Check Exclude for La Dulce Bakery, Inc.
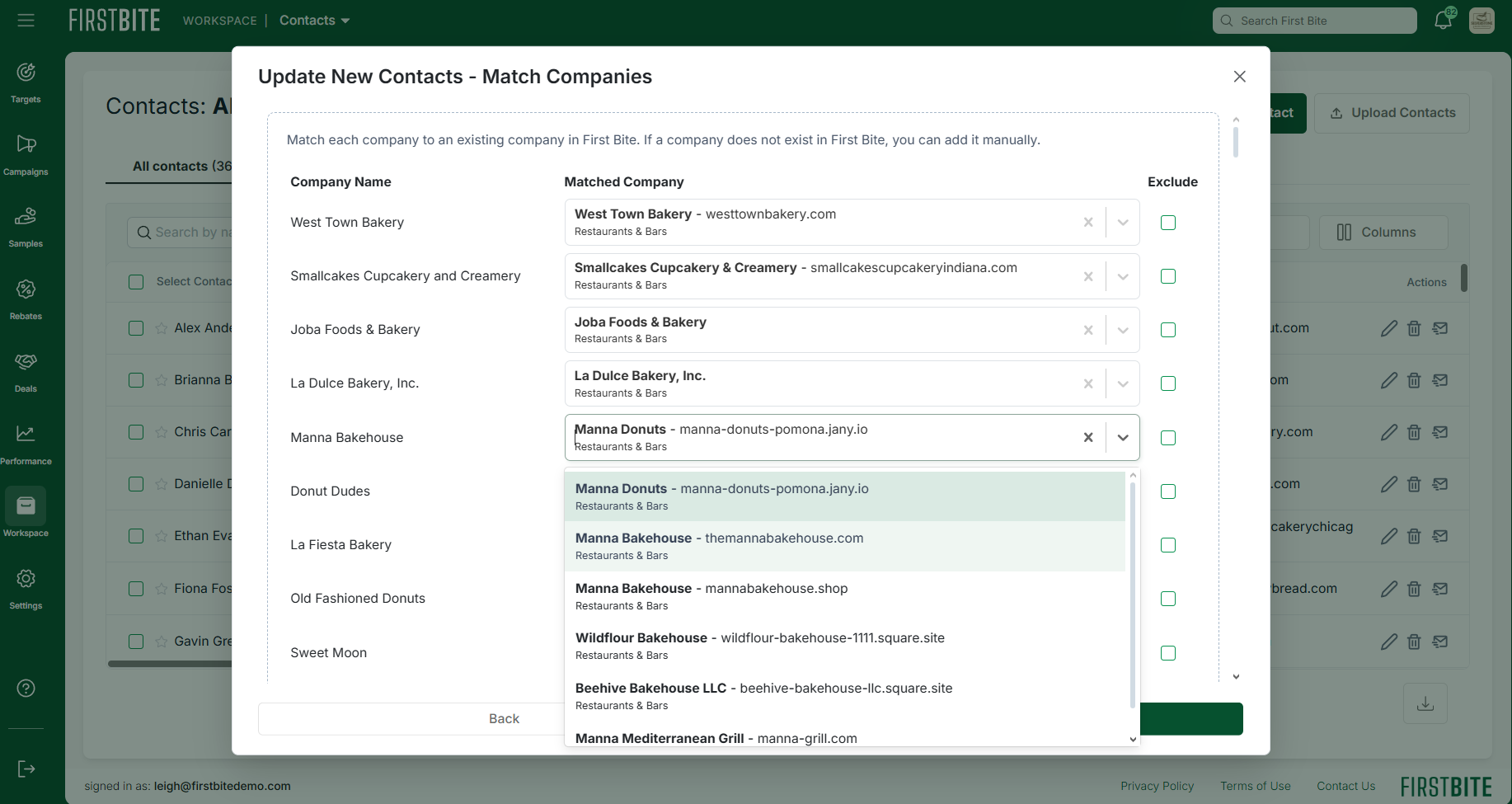1512x804 pixels. pyautogui.click(x=1168, y=383)
